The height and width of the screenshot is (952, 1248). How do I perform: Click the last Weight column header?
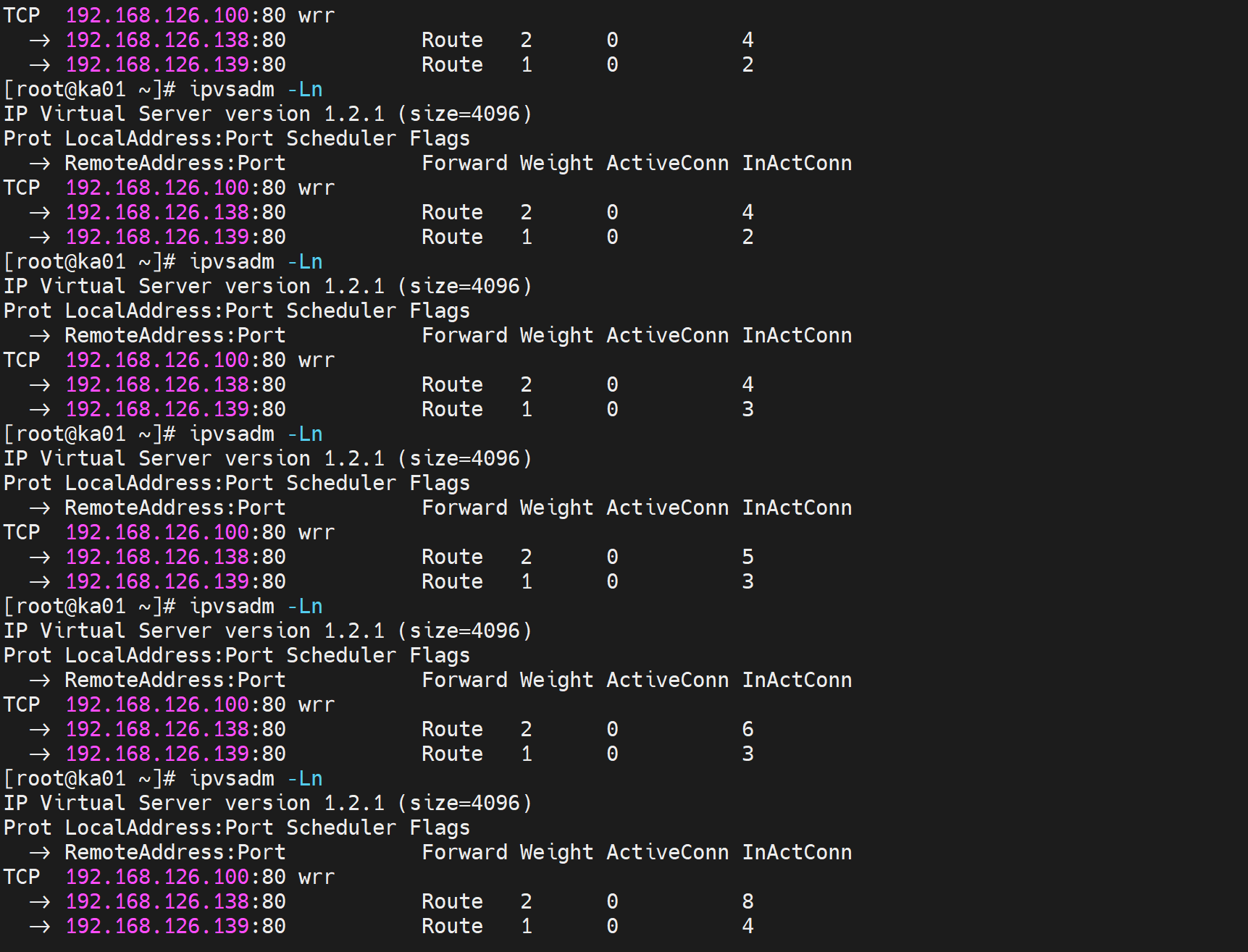556,852
